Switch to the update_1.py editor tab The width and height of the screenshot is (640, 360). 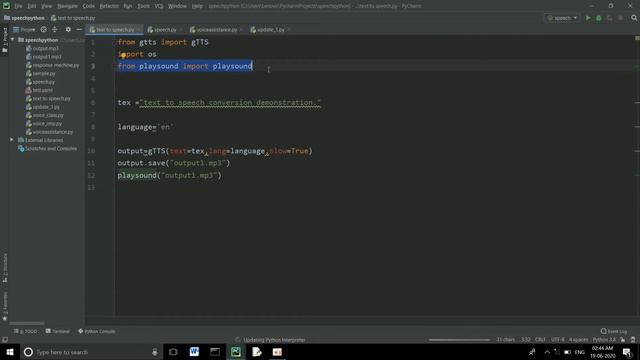tap(270, 29)
